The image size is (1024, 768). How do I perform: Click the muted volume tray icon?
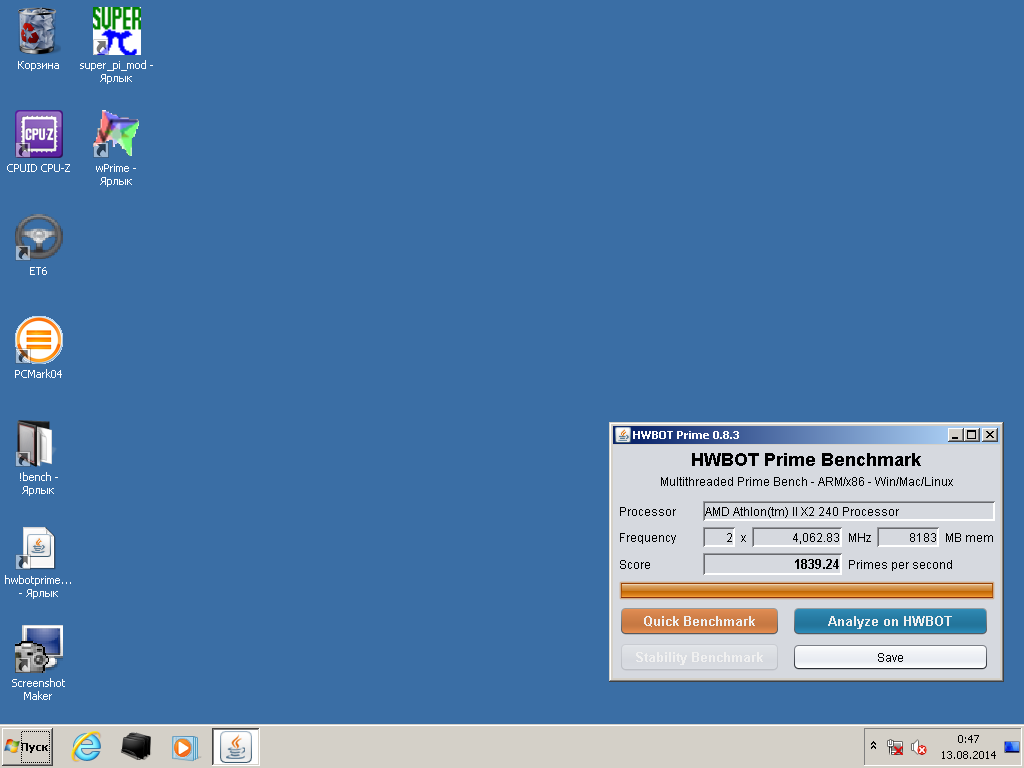pos(918,747)
